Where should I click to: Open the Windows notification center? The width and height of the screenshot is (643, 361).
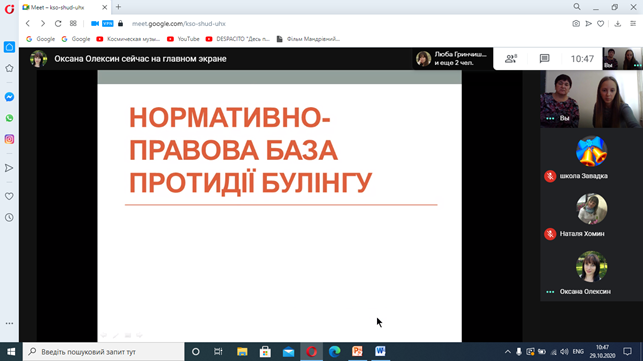click(x=627, y=352)
